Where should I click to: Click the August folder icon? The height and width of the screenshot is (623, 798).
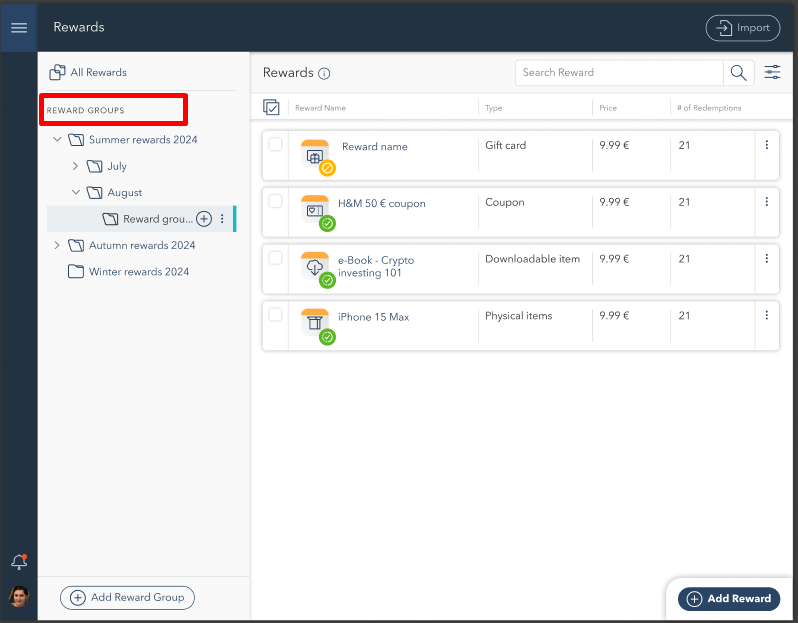pos(94,192)
